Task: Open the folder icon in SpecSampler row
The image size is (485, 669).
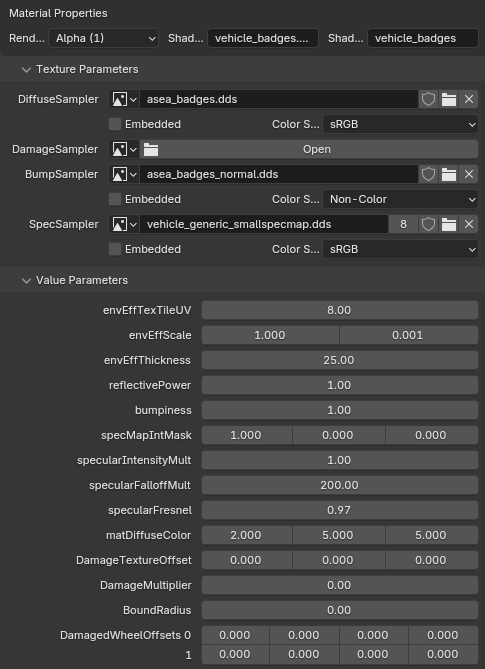Action: [x=449, y=224]
